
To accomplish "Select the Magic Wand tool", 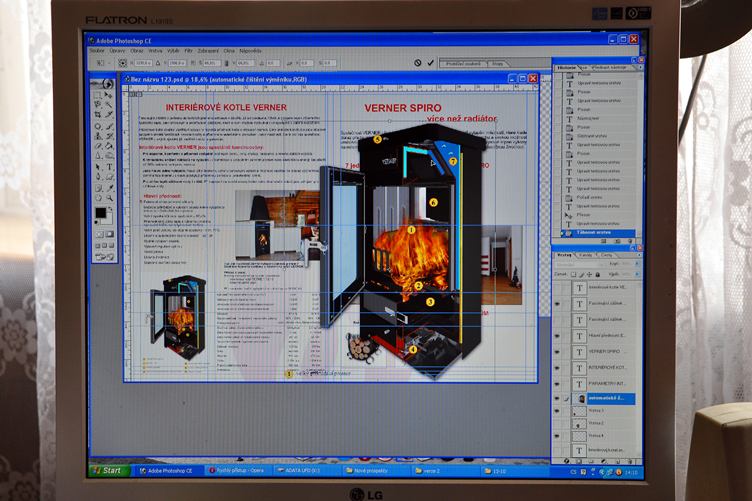I will [109, 105].
